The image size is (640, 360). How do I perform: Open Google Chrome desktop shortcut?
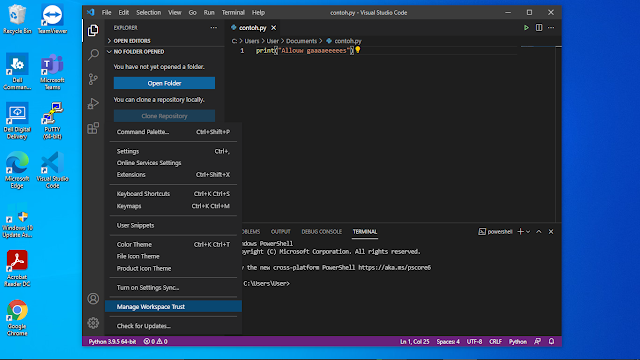pyautogui.click(x=17, y=318)
